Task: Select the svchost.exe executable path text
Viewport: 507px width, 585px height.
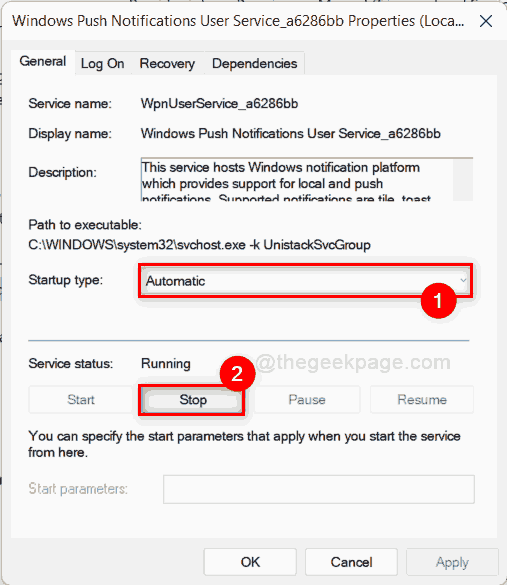Action: click(x=199, y=245)
